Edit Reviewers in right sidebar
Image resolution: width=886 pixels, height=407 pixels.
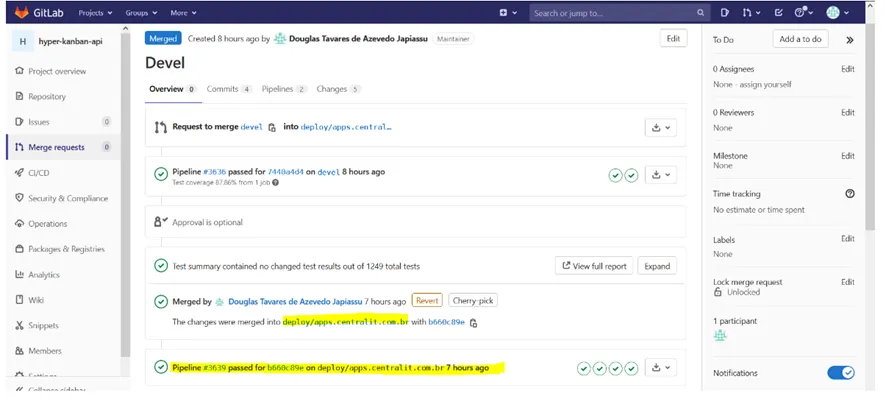848,113
